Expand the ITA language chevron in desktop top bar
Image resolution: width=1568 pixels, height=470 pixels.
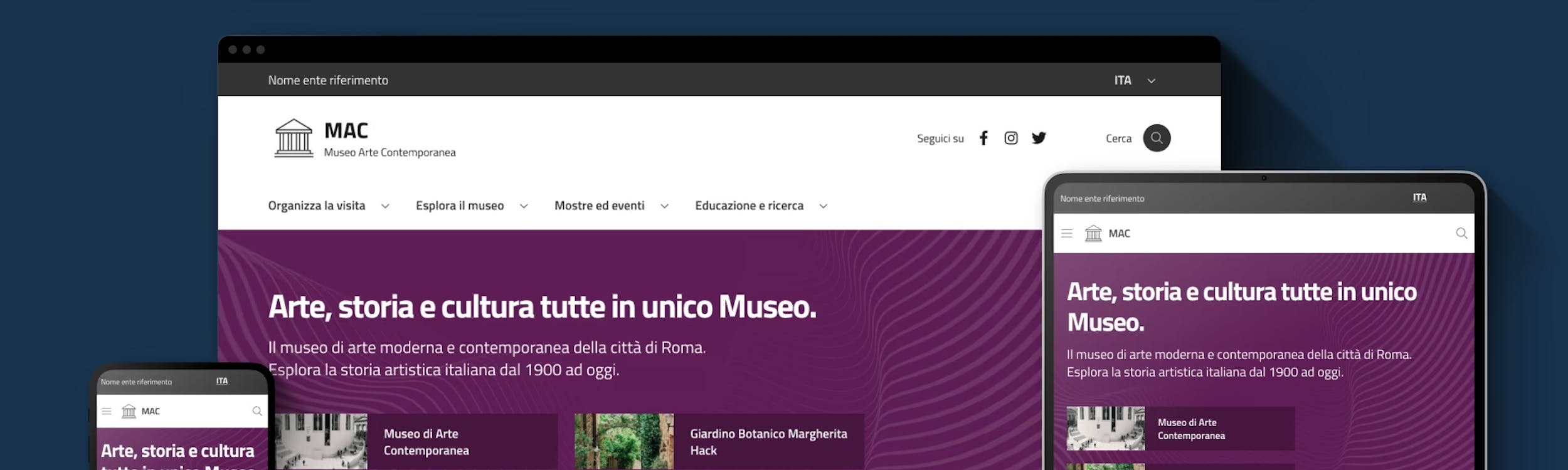tap(1151, 81)
